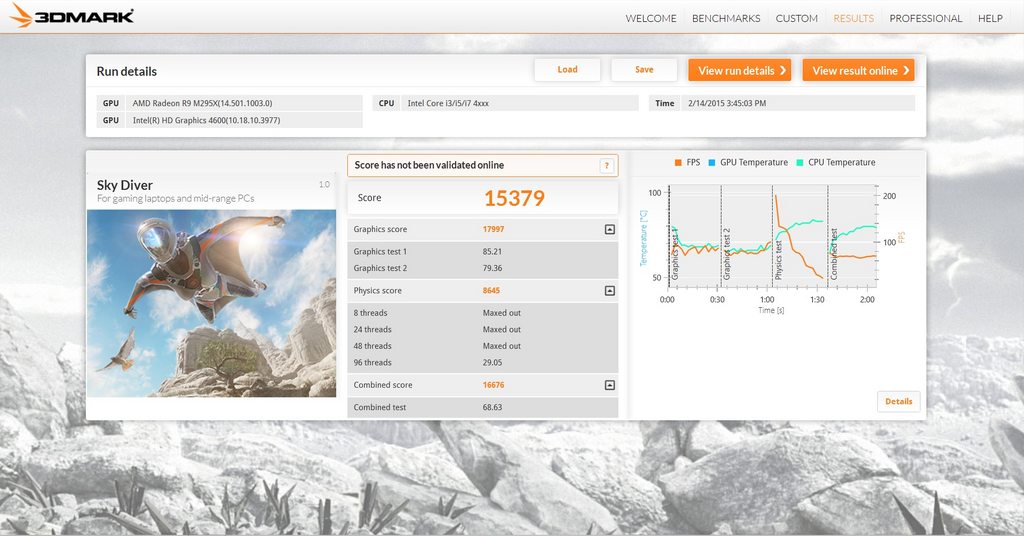
Task: Click the run time 2/14/2015 3:45:03 PM
Action: tap(782, 103)
